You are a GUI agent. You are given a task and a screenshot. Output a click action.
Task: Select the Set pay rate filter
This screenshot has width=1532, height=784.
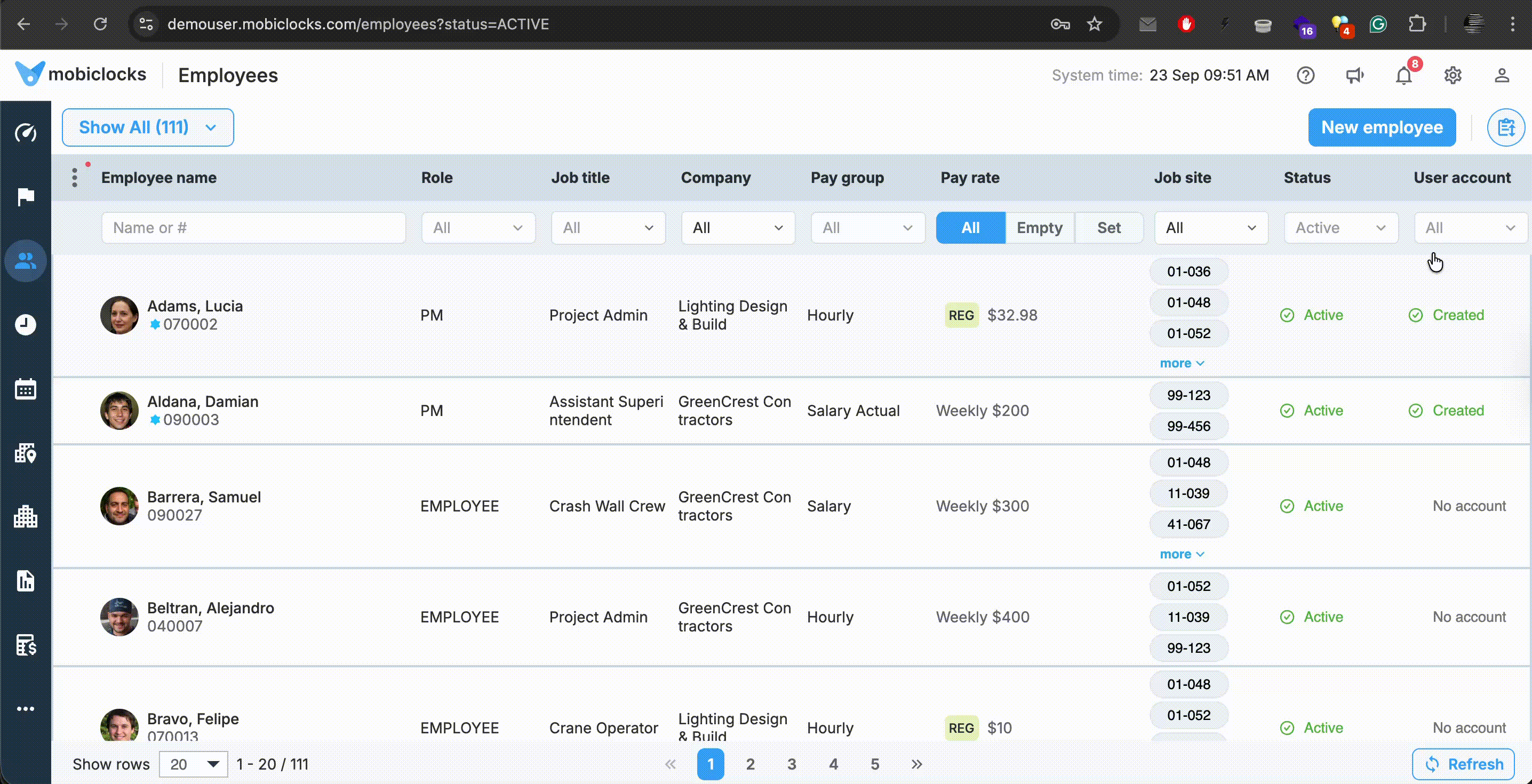[x=1108, y=228]
